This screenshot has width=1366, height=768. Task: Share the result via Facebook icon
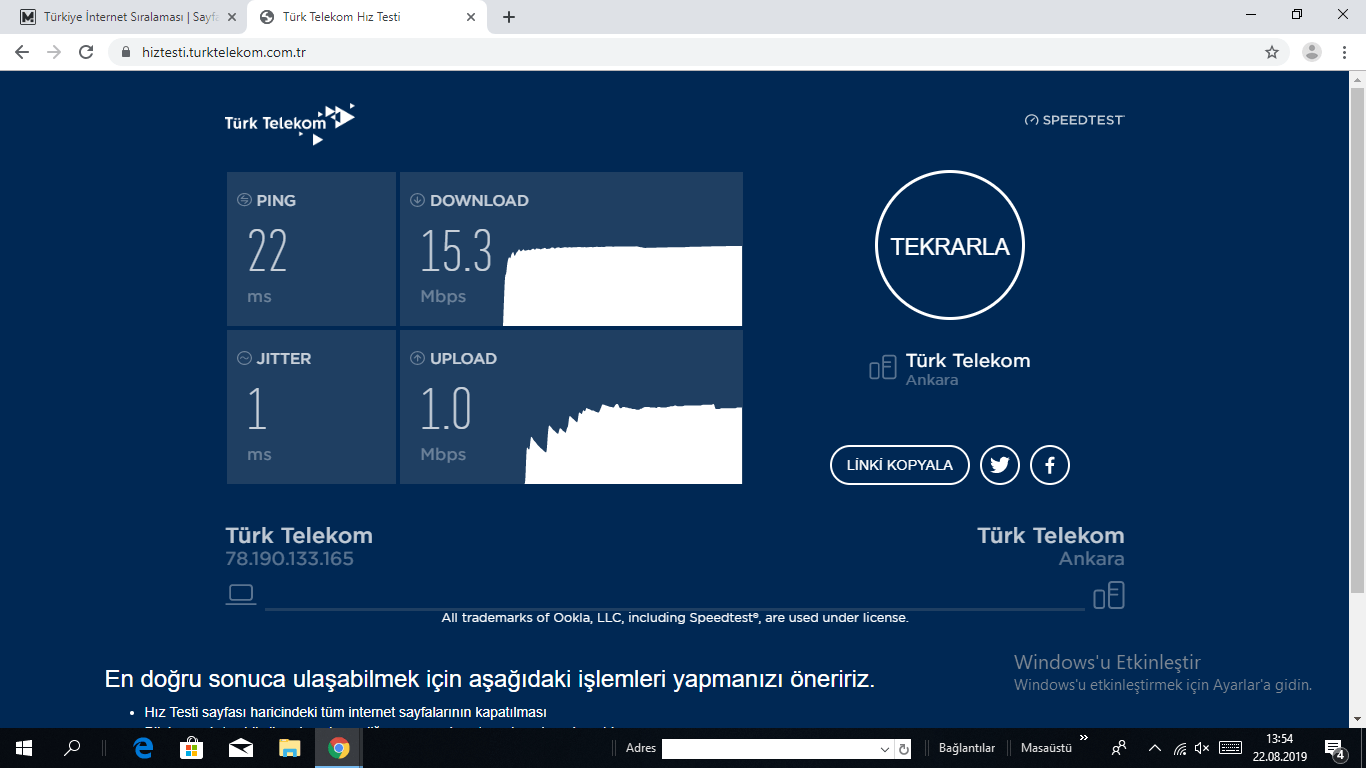[1050, 465]
